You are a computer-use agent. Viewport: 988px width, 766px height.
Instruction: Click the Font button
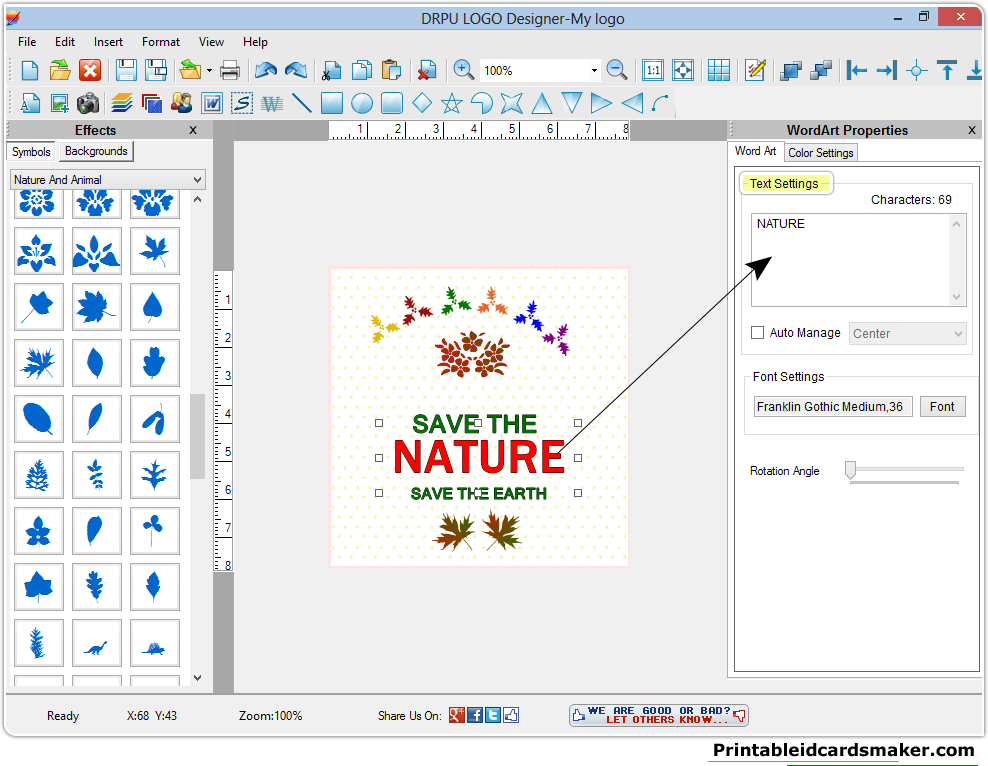[942, 406]
